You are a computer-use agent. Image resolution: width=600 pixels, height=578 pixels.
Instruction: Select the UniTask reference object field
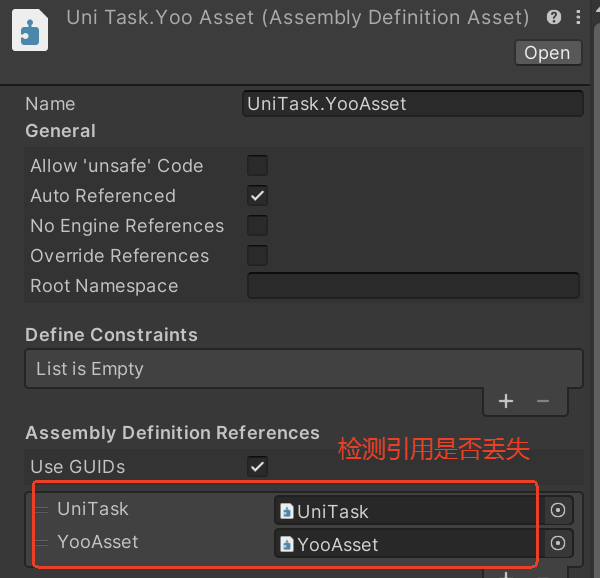pyautogui.click(x=405, y=511)
